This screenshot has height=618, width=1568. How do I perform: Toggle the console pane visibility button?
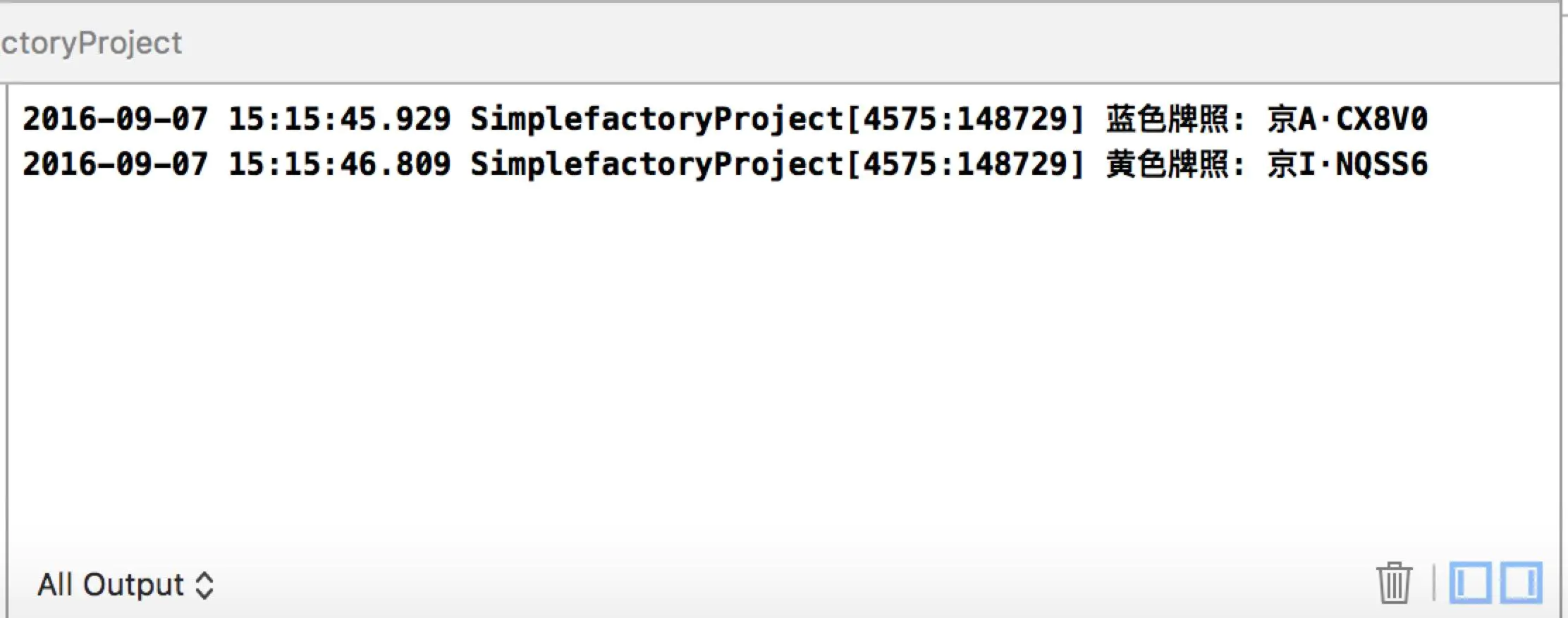pyautogui.click(x=1521, y=583)
